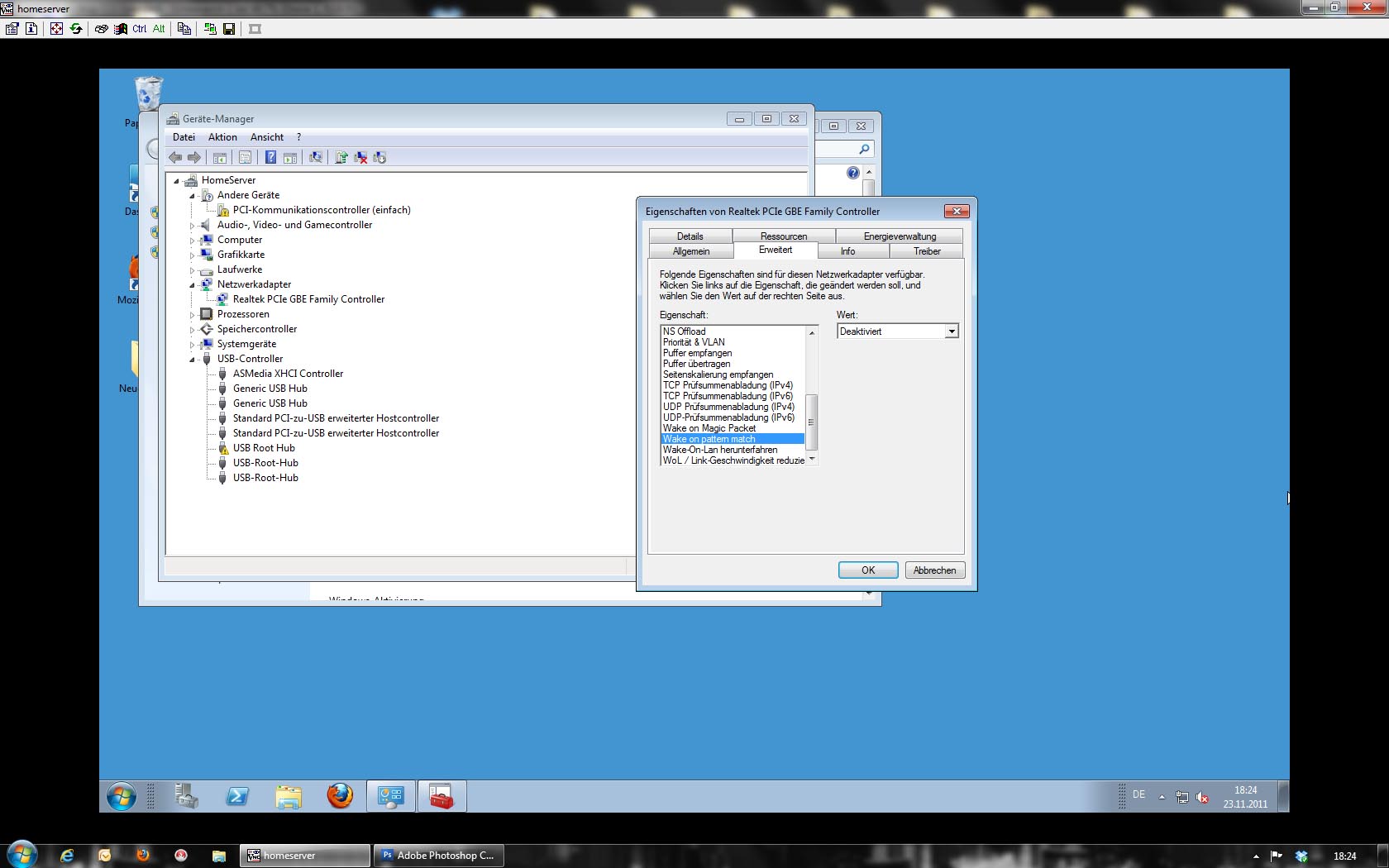The width and height of the screenshot is (1389, 868).
Task: Open PowerShell from remote taskbar
Action: pos(237,797)
